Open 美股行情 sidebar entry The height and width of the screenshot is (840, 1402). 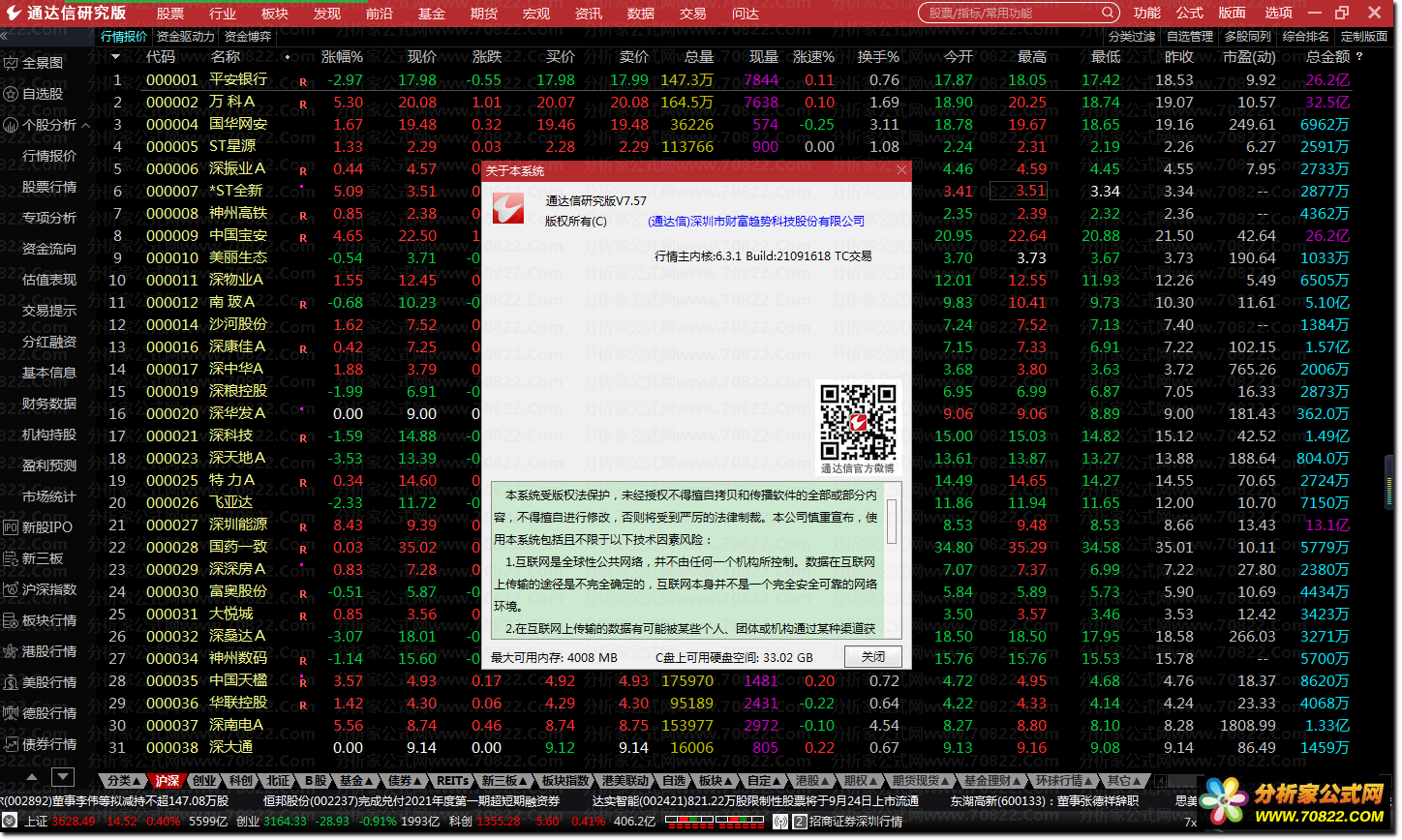click(39, 682)
